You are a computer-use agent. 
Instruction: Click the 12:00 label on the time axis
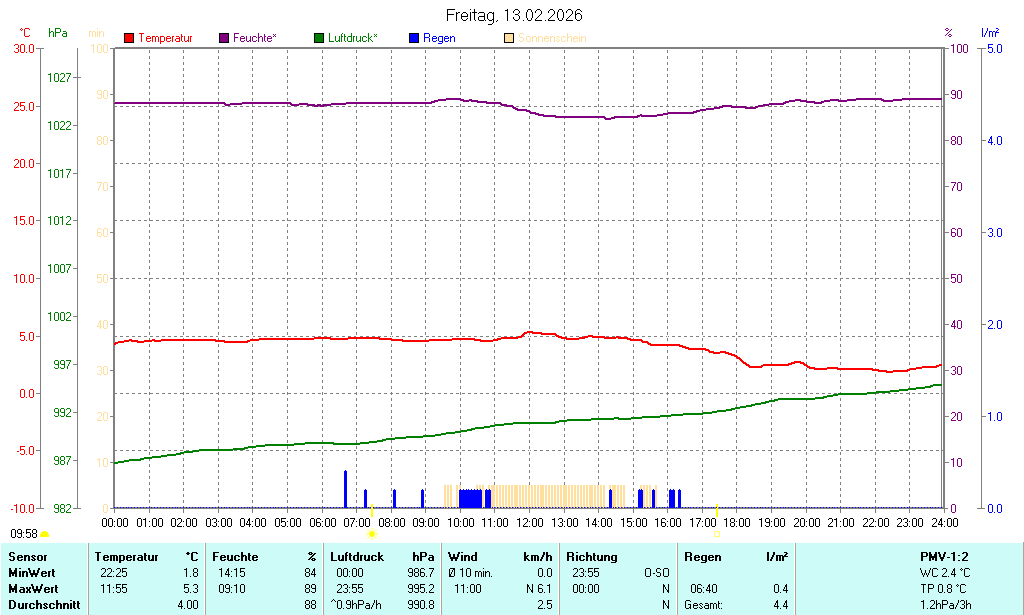pos(529,522)
